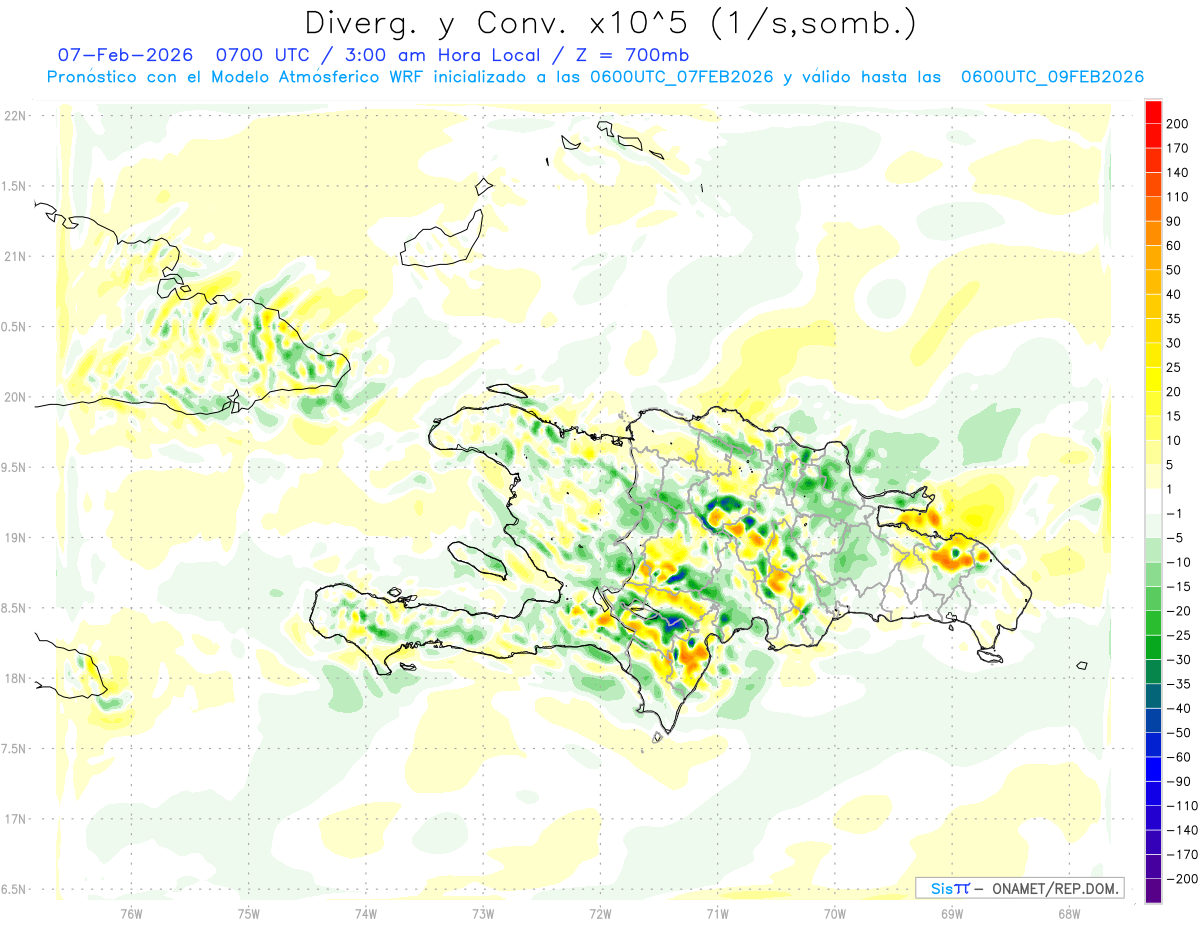The width and height of the screenshot is (1200, 927).
Task: Click the latitude label '22N'
Action: point(15,116)
